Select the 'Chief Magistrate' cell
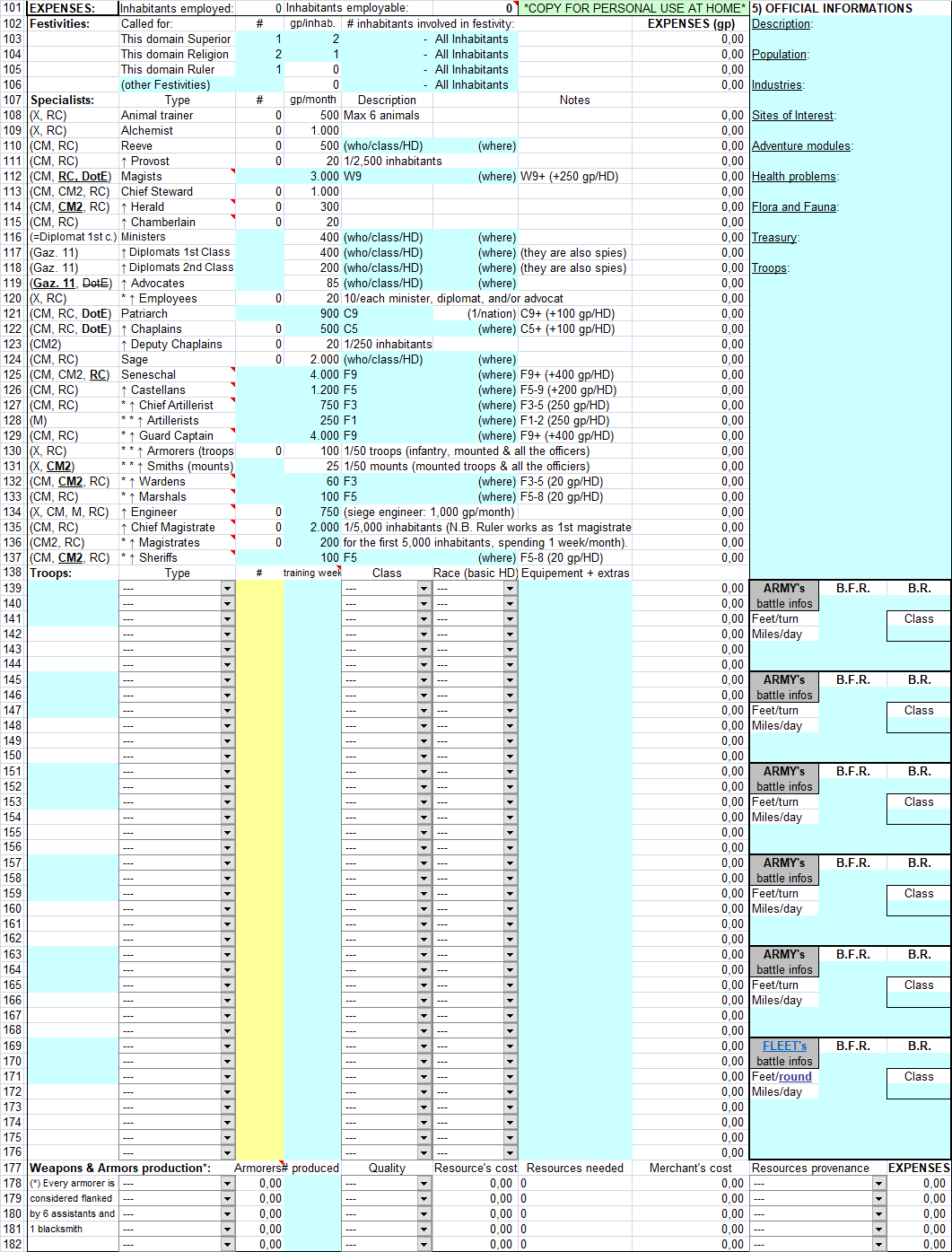The image size is (952, 1252). 178,528
